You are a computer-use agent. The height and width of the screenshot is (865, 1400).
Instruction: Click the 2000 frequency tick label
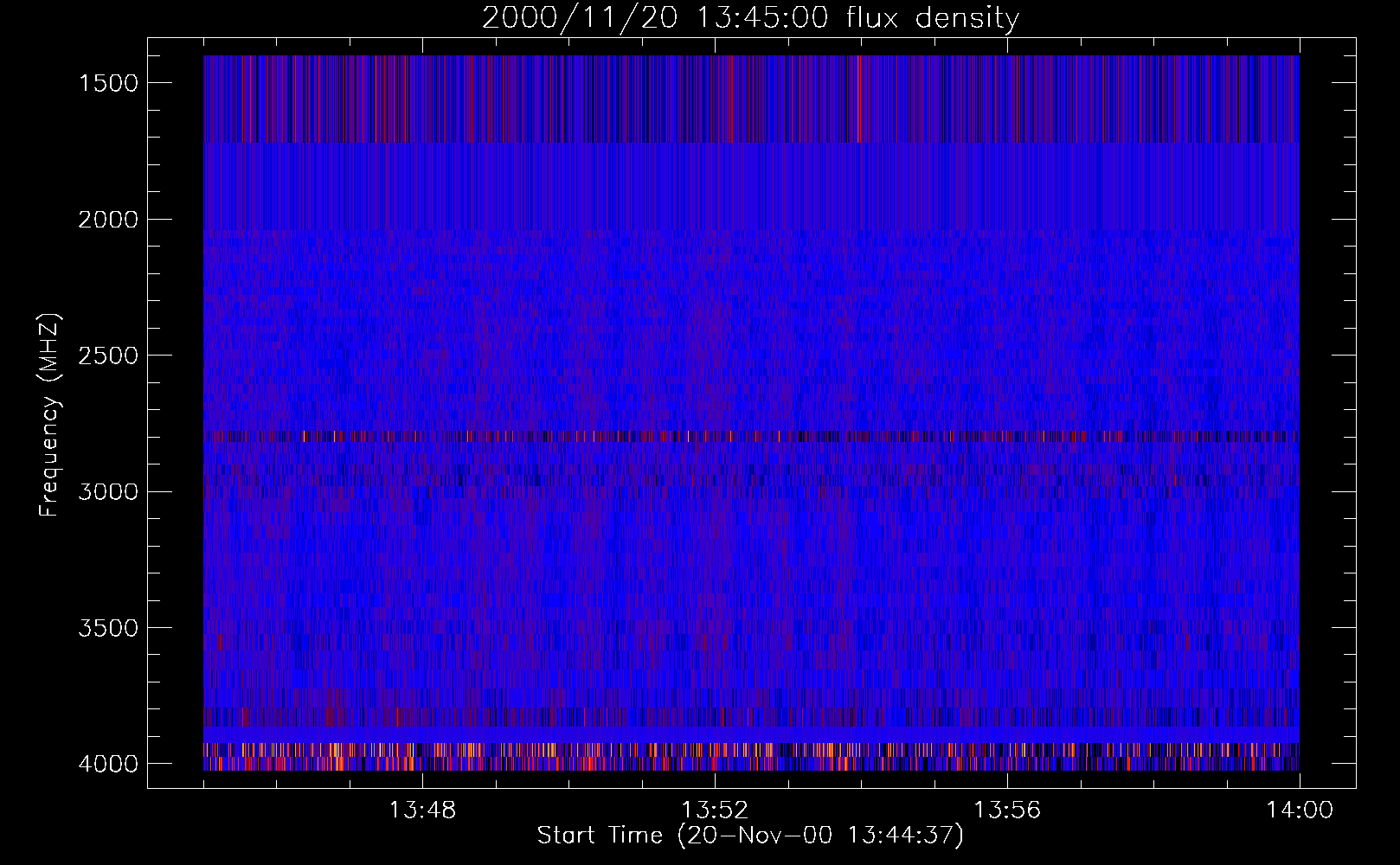108,220
